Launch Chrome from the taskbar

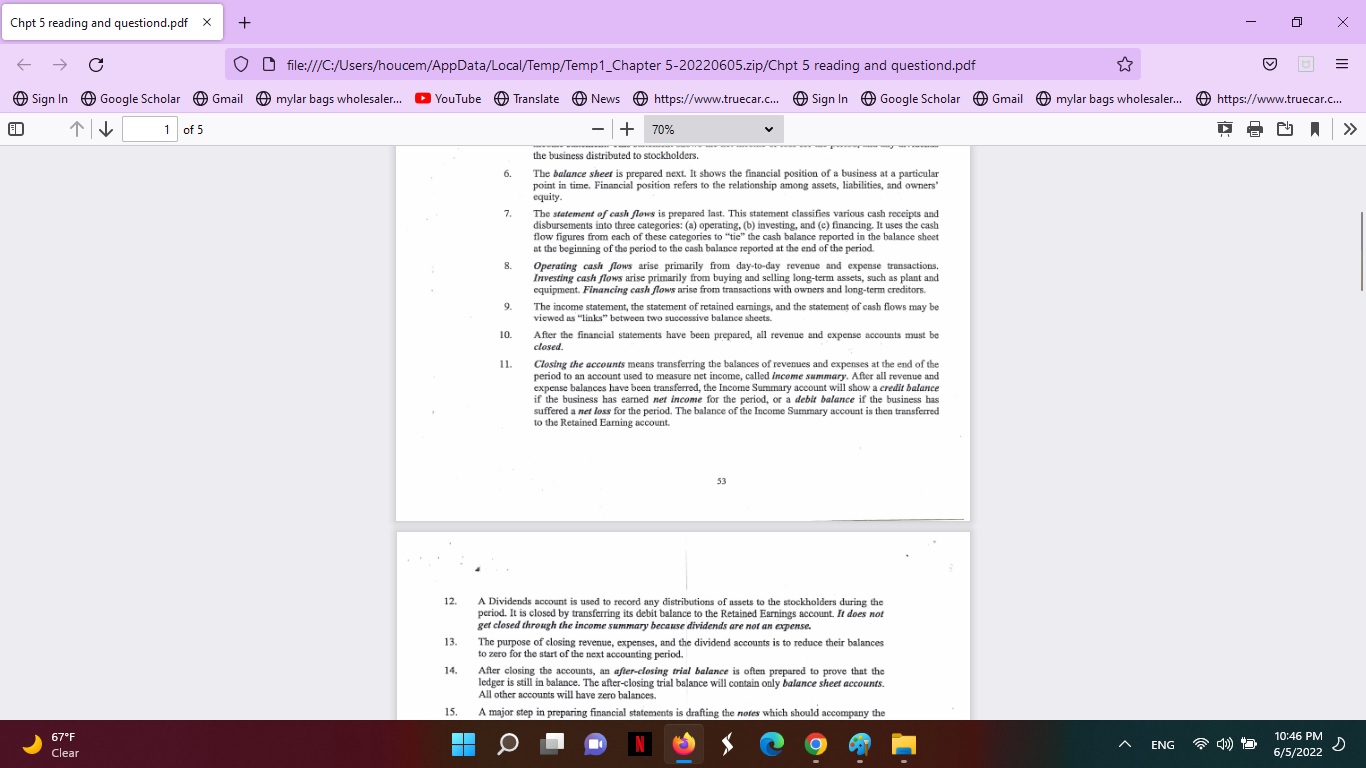[x=815, y=744]
